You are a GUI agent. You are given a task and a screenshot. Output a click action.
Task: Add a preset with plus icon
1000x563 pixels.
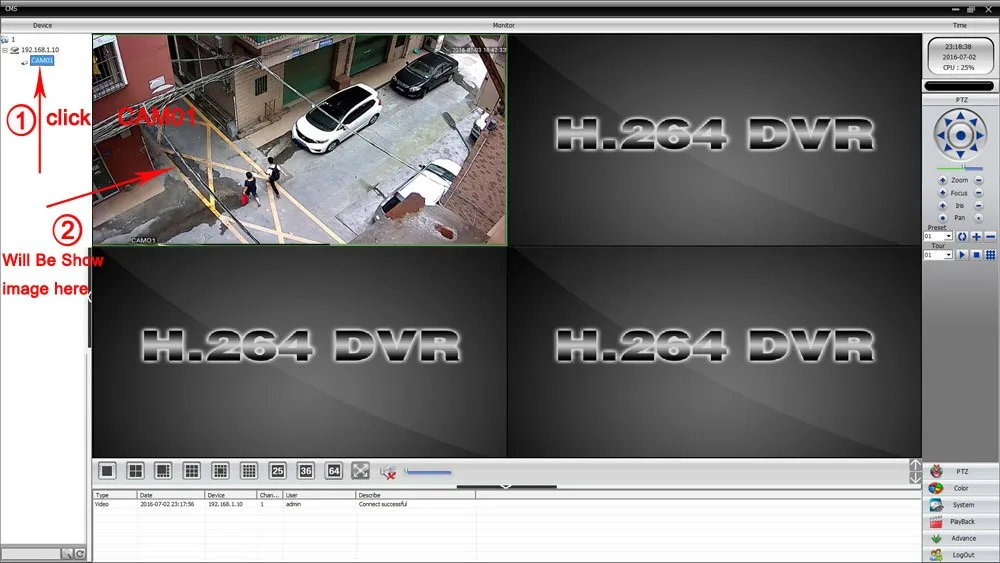click(976, 237)
